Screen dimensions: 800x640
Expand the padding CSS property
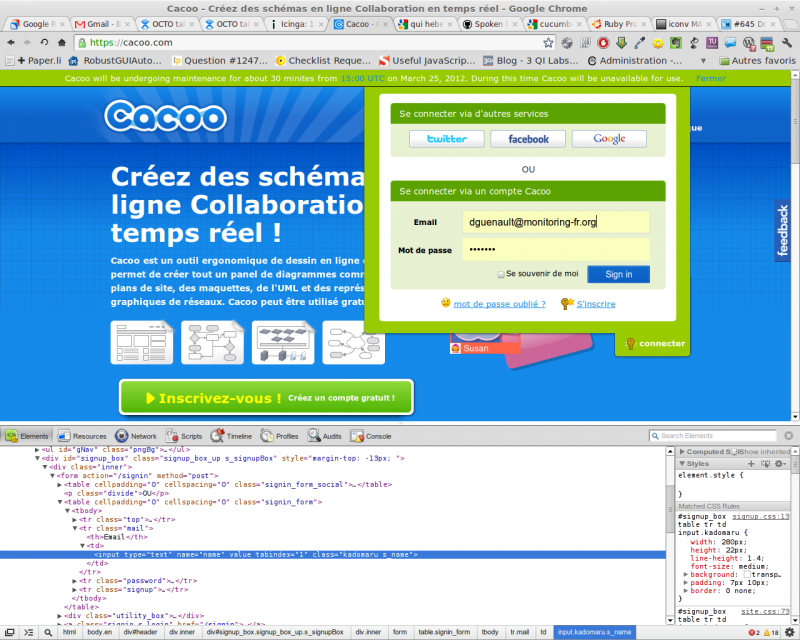coord(686,582)
